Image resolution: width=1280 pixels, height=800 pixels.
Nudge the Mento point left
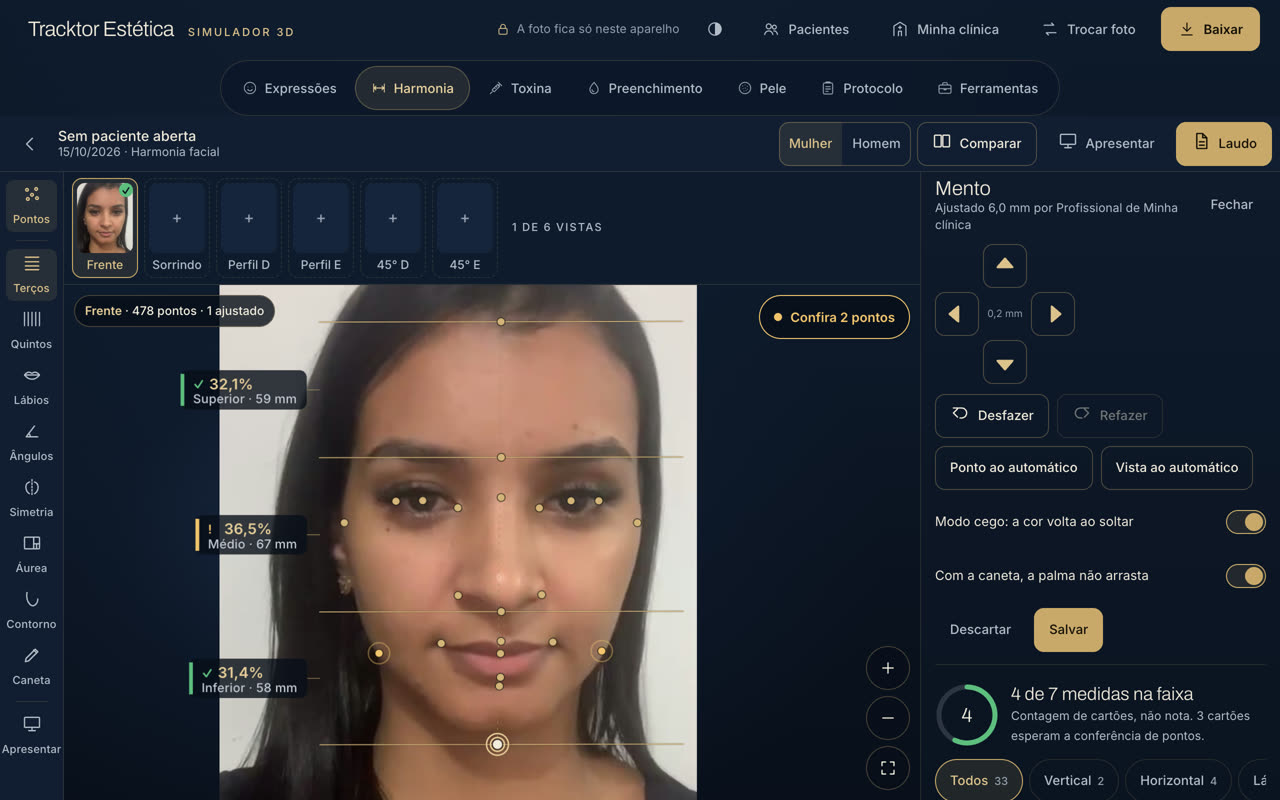click(x=957, y=314)
